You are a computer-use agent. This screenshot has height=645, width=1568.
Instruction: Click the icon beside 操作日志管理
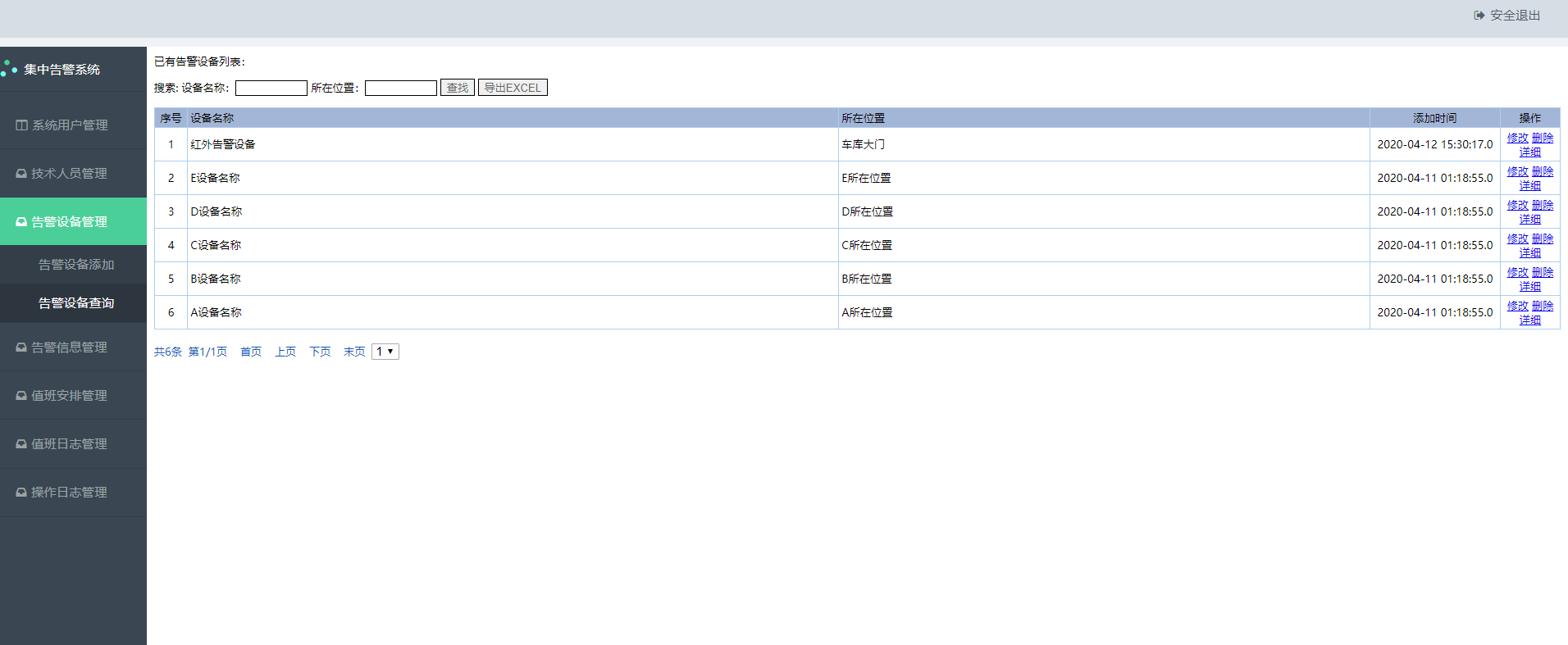click(x=21, y=493)
